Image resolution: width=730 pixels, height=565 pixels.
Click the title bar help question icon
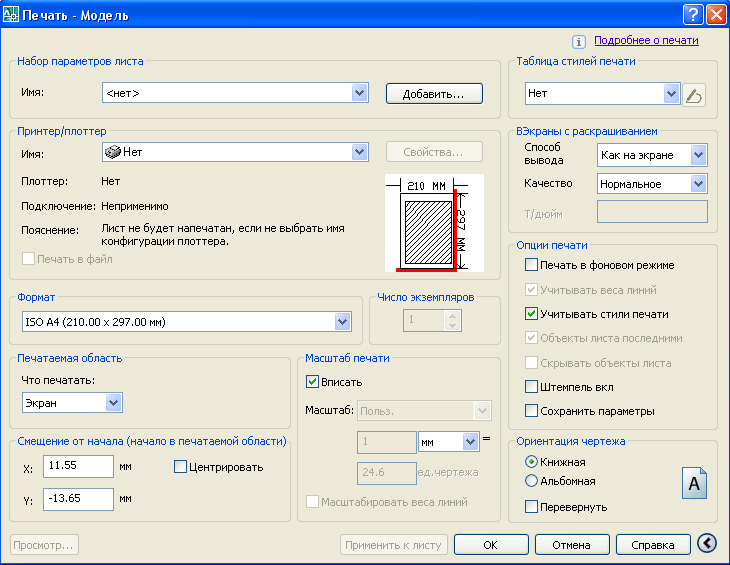click(x=693, y=14)
